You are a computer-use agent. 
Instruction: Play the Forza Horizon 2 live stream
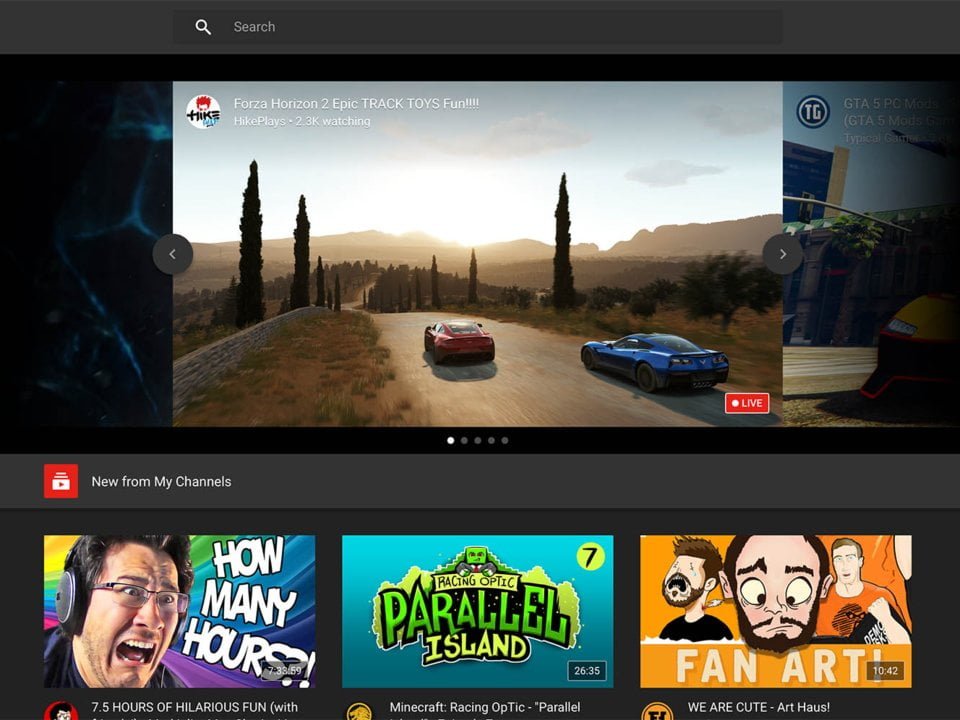(x=478, y=254)
